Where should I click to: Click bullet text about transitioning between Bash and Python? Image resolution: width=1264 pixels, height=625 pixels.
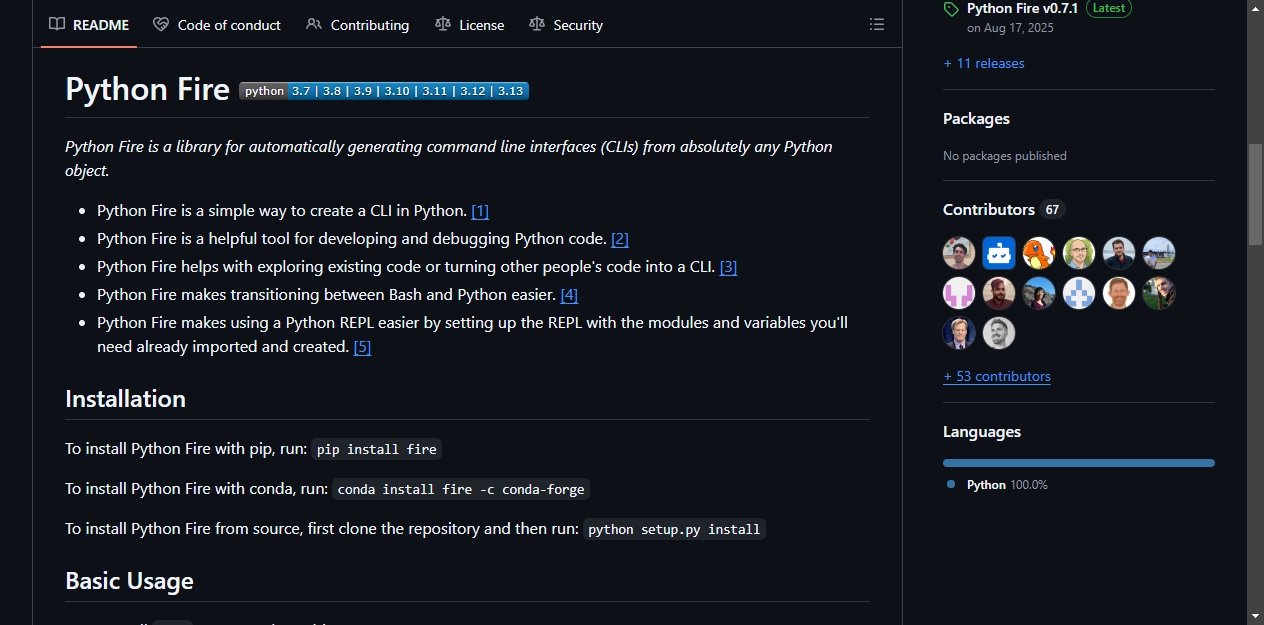pyautogui.click(x=326, y=295)
